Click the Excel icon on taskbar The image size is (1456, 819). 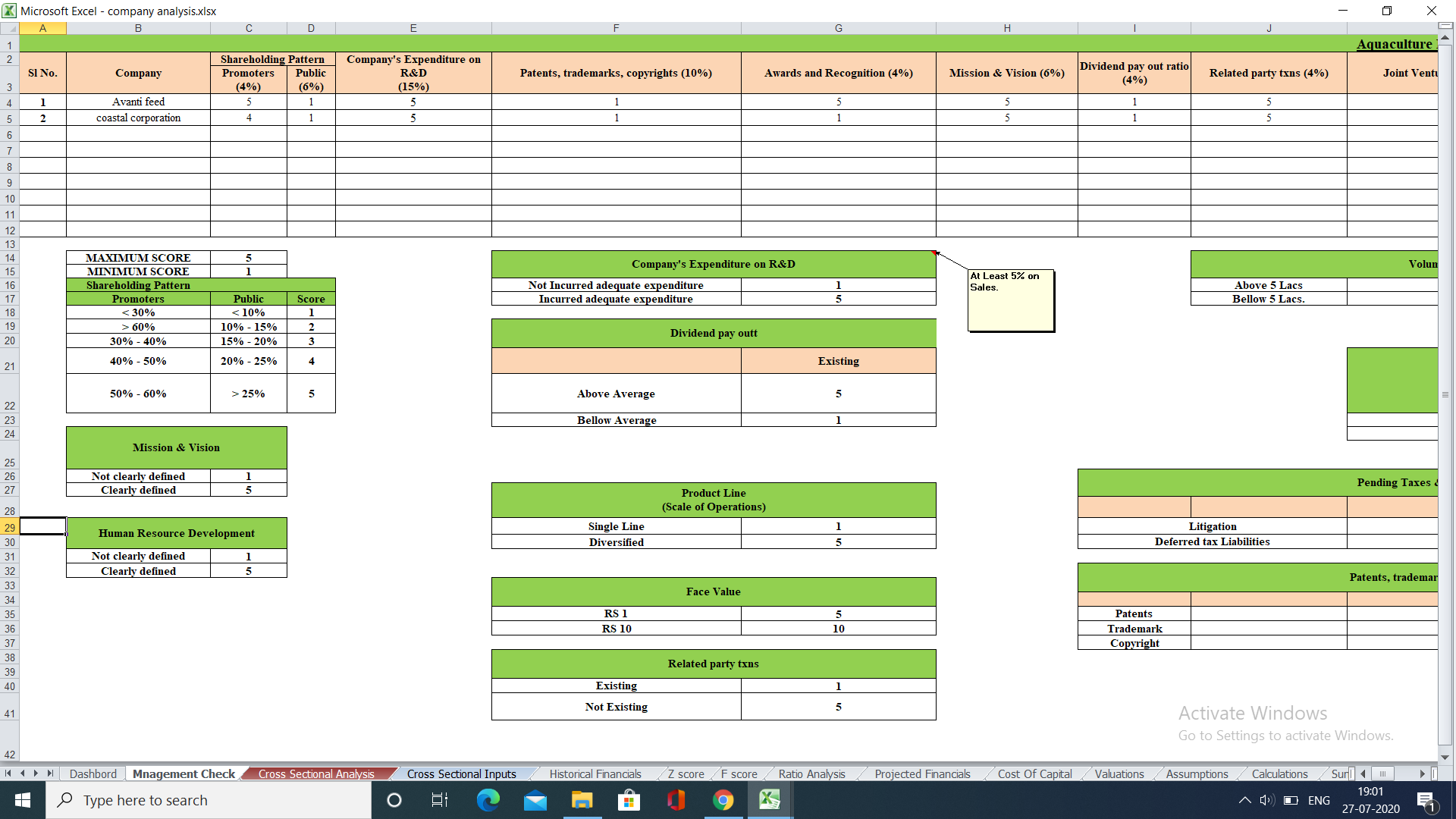coord(770,800)
